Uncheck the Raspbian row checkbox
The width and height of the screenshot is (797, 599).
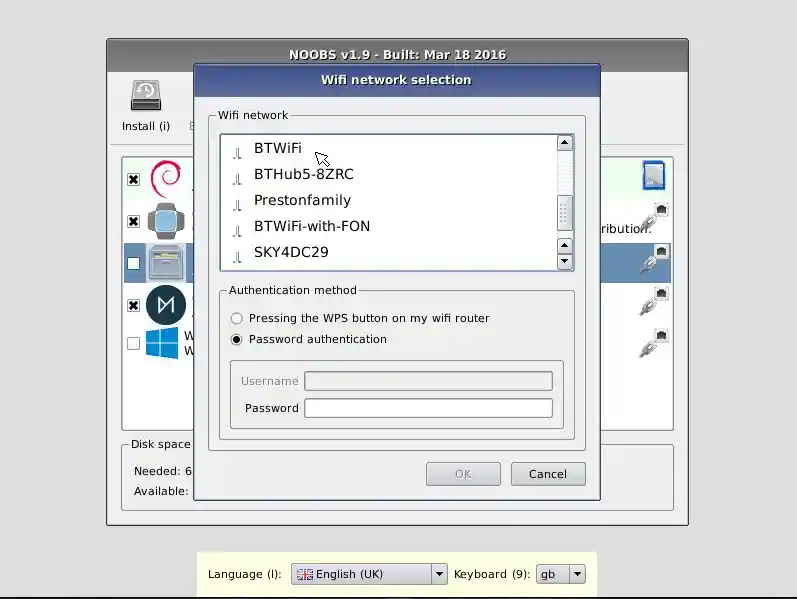point(133,179)
